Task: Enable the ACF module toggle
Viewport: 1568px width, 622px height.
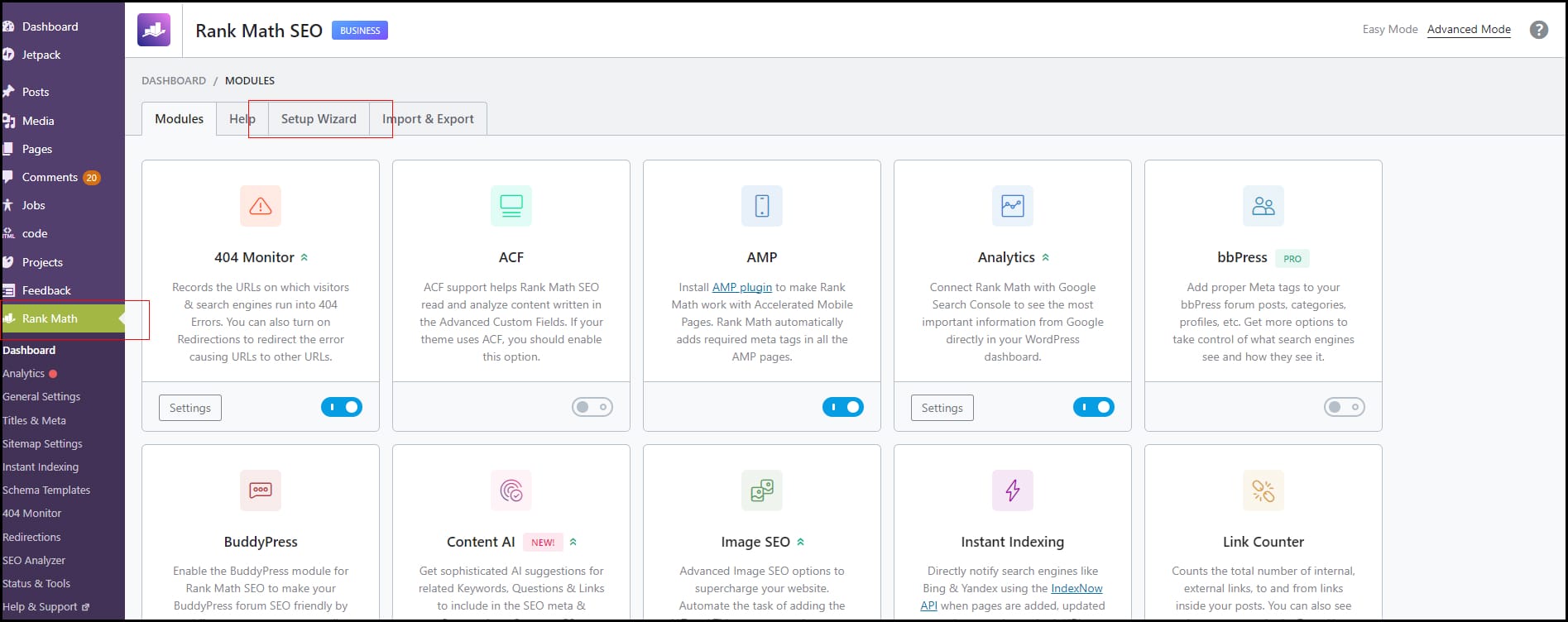Action: pyautogui.click(x=592, y=407)
